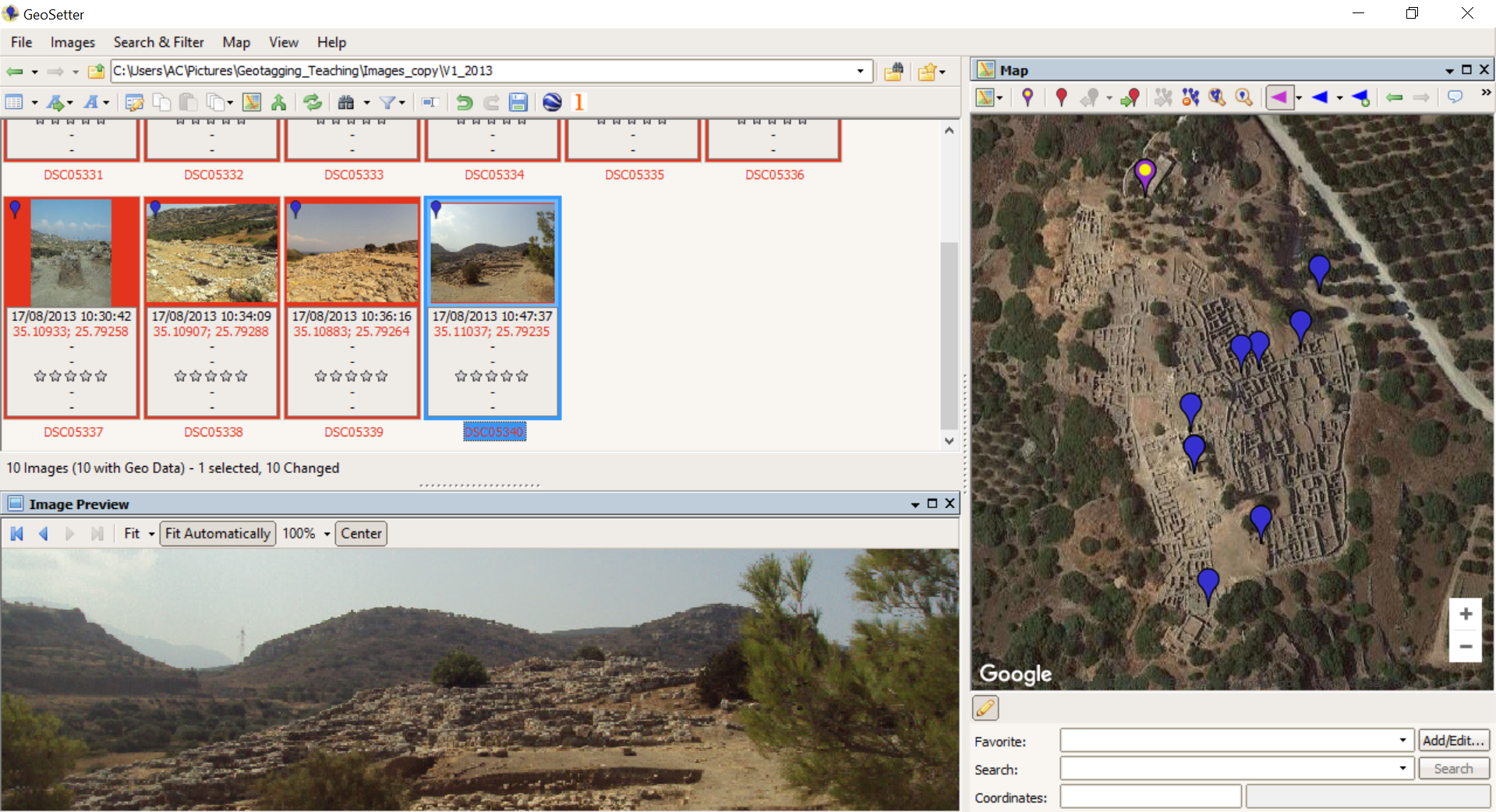This screenshot has width=1496, height=812.
Task: Select the DSC05339 thumbnail
Action: [x=352, y=308]
